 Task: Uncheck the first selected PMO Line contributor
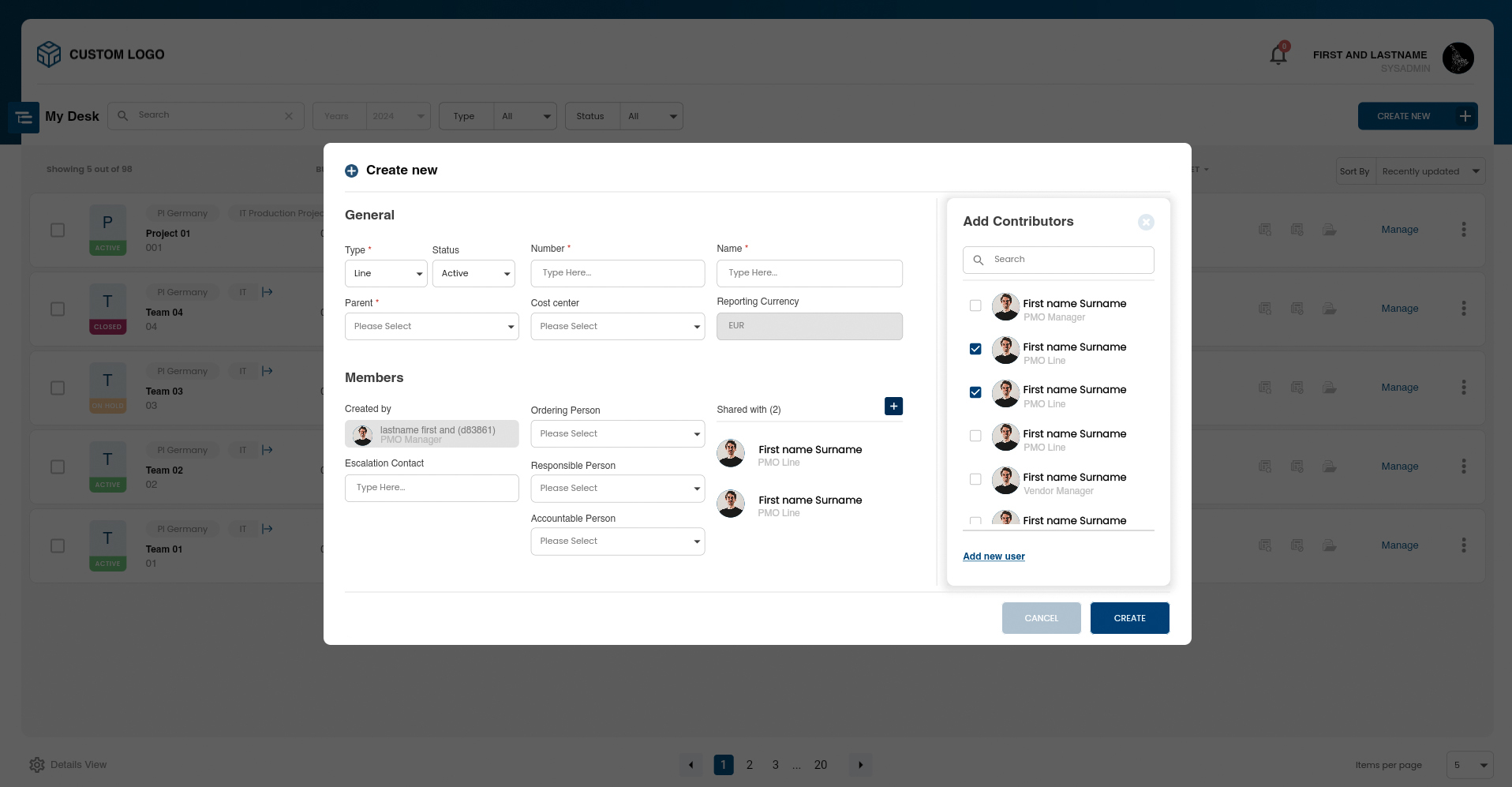(x=975, y=349)
